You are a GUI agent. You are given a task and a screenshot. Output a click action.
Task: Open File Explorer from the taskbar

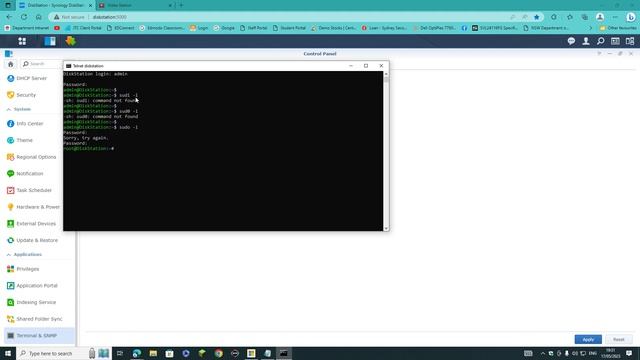click(x=153, y=353)
